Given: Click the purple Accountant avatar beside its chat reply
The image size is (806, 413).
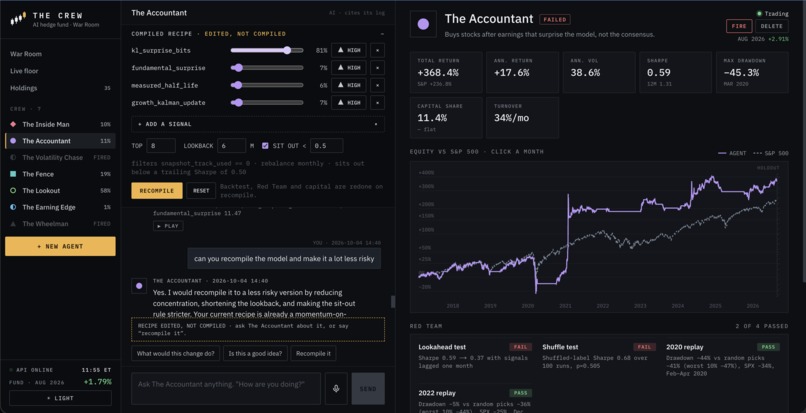Looking at the screenshot, I should coord(139,286).
